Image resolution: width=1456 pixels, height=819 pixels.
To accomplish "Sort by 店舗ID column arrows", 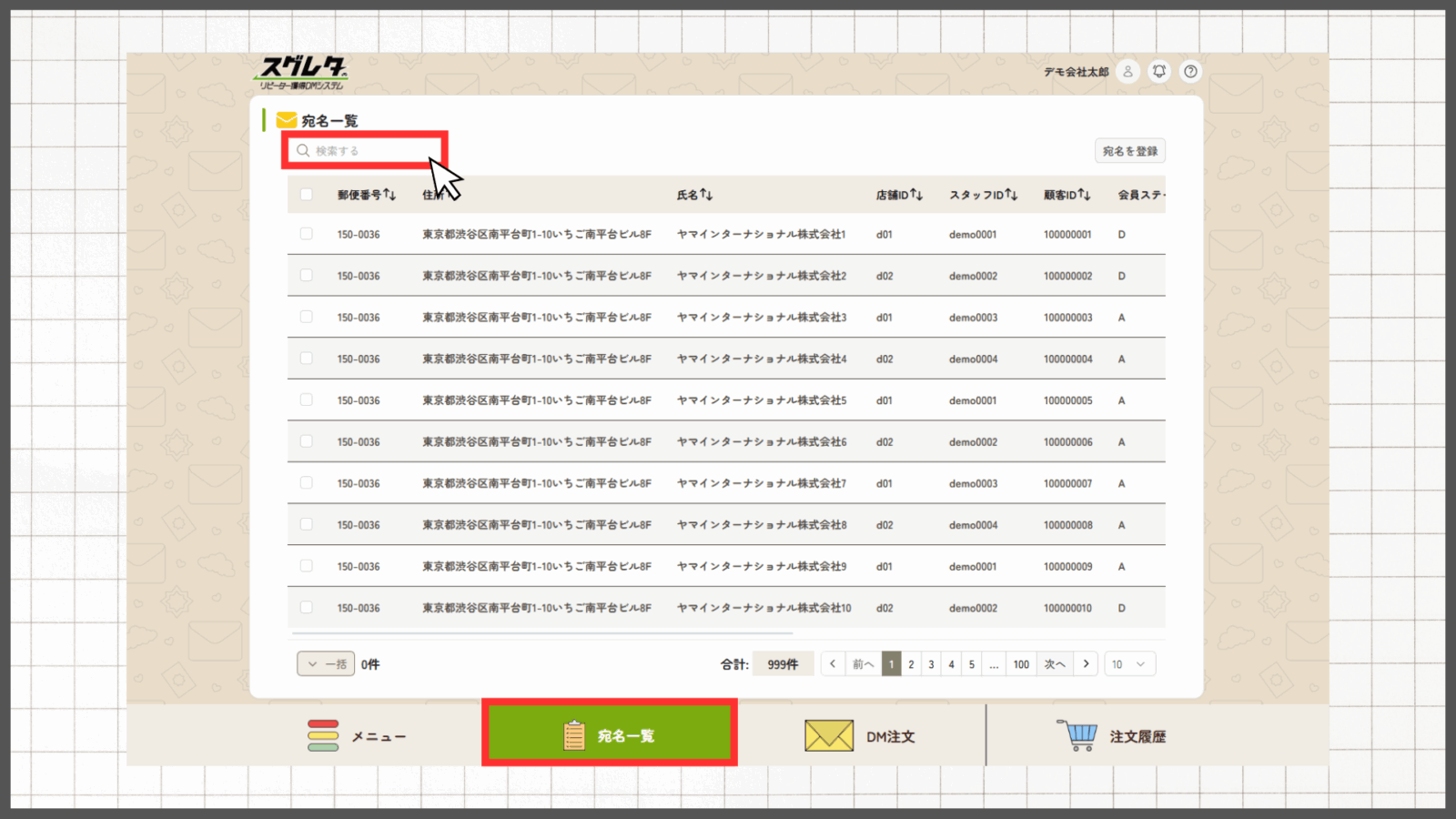I will point(916,195).
